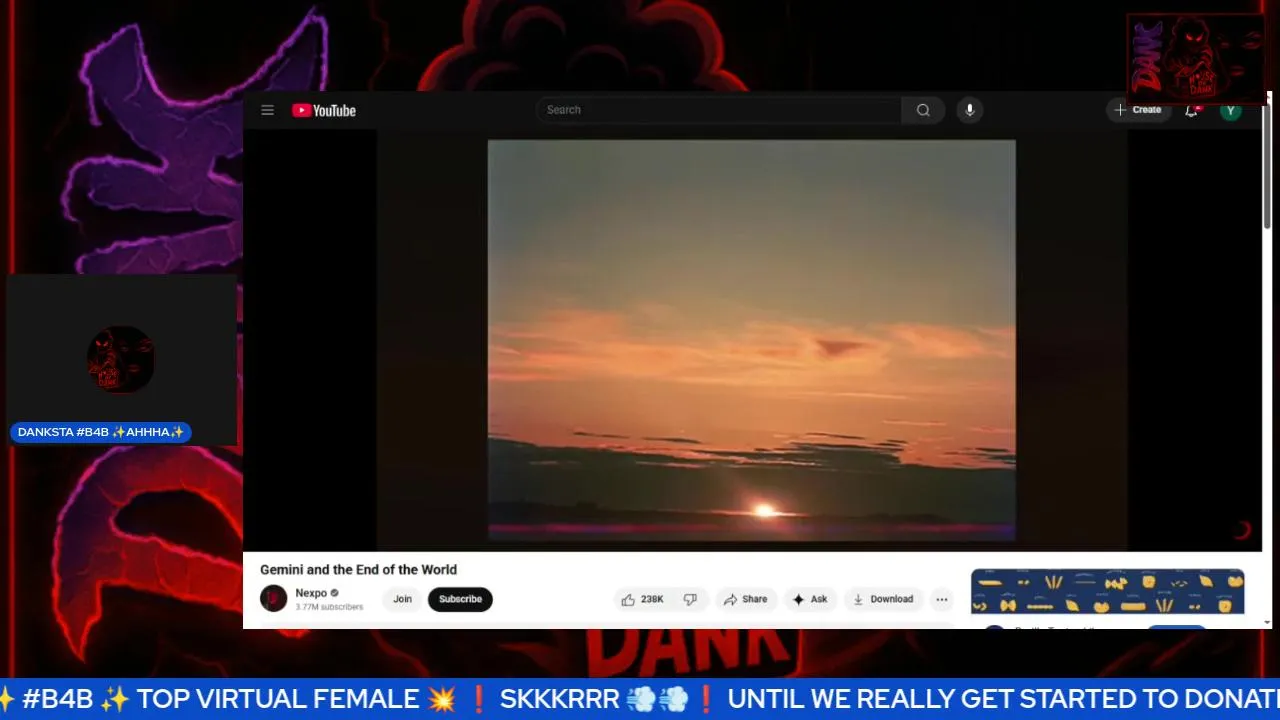Viewport: 1280px width, 720px height.
Task: Click the Join membership button
Action: (x=402, y=599)
